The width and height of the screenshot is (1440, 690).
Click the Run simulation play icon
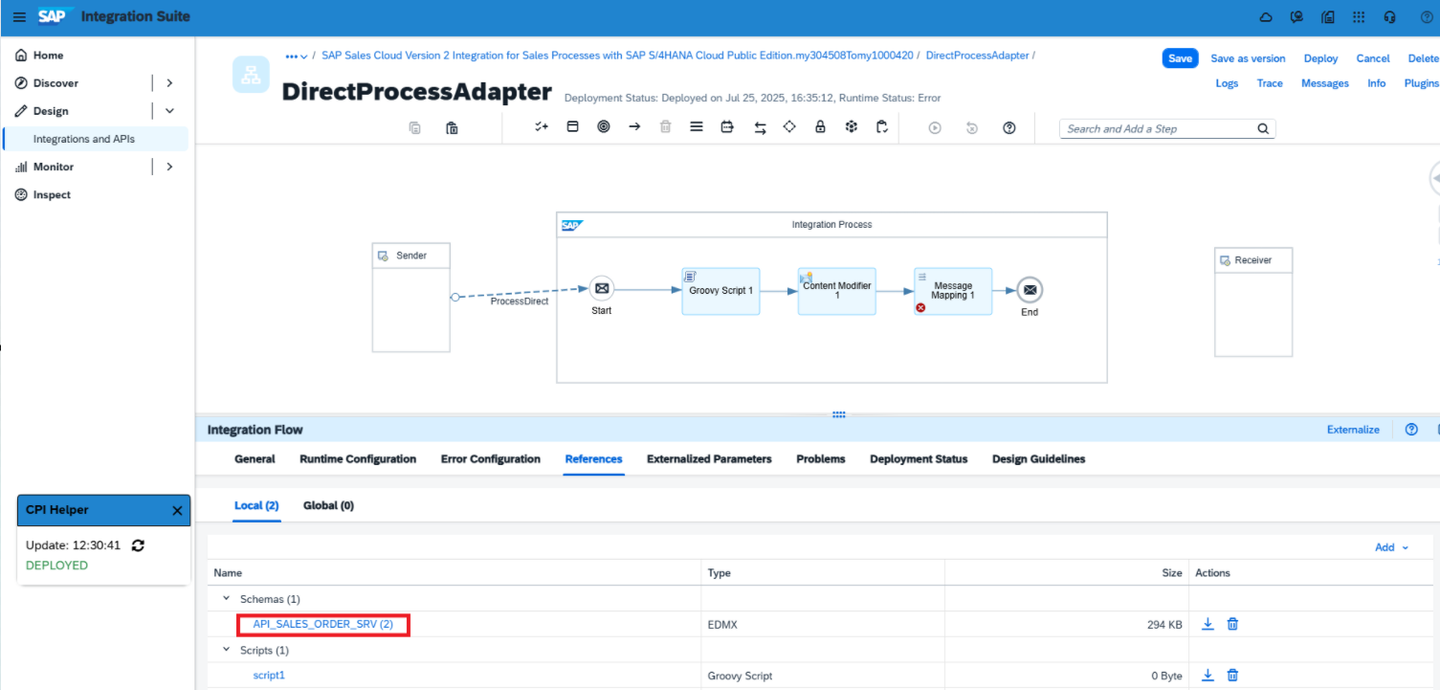(935, 128)
